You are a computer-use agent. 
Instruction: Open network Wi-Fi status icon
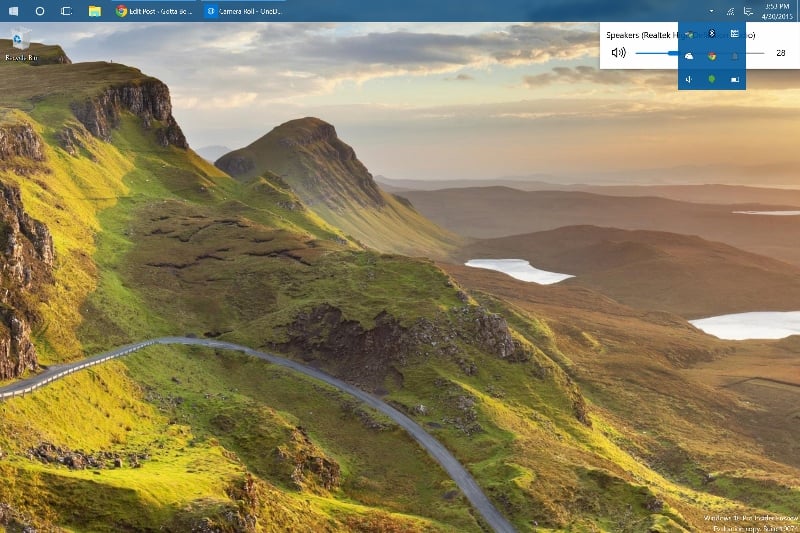pos(730,10)
